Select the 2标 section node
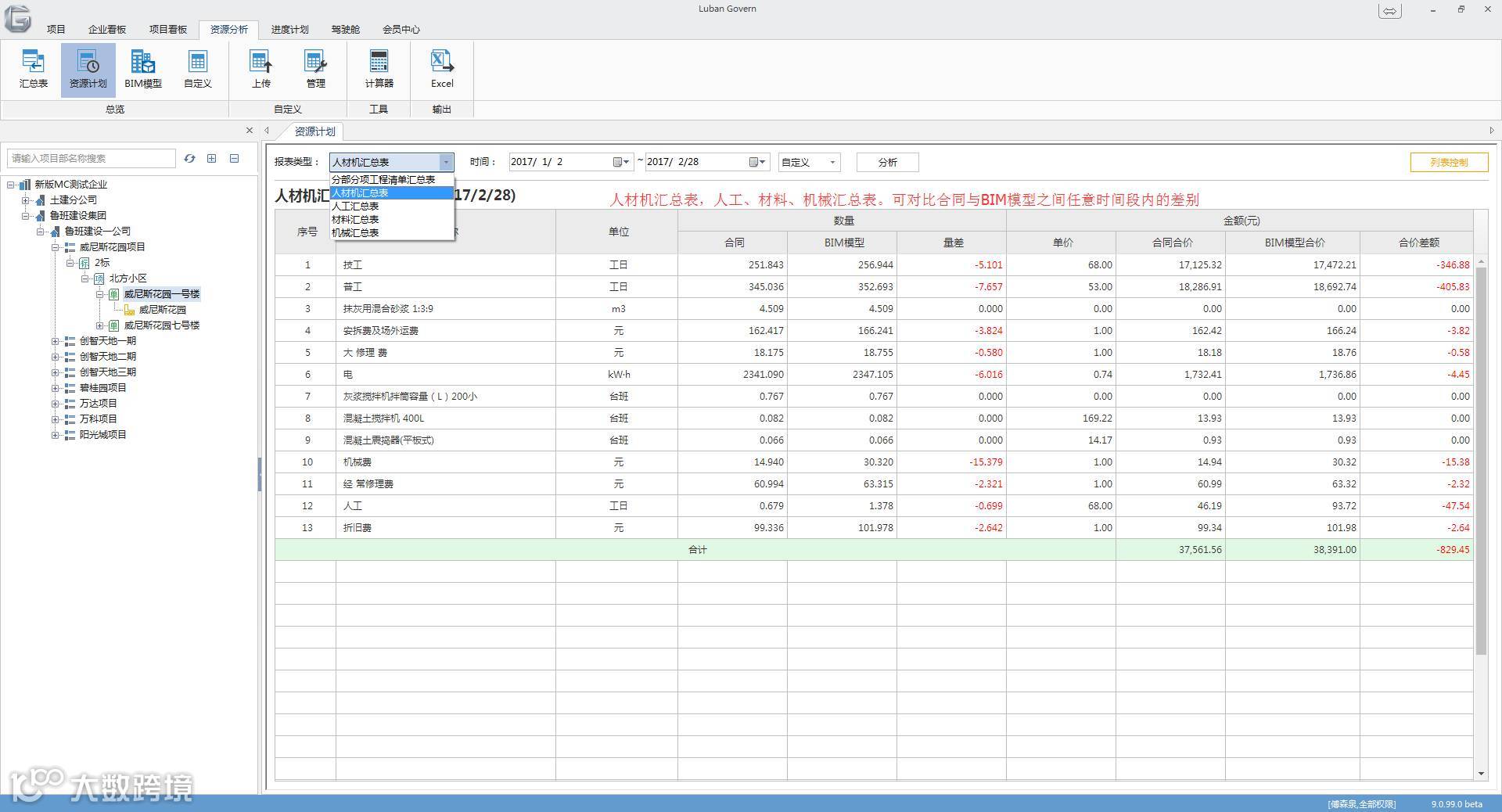 click(102, 263)
